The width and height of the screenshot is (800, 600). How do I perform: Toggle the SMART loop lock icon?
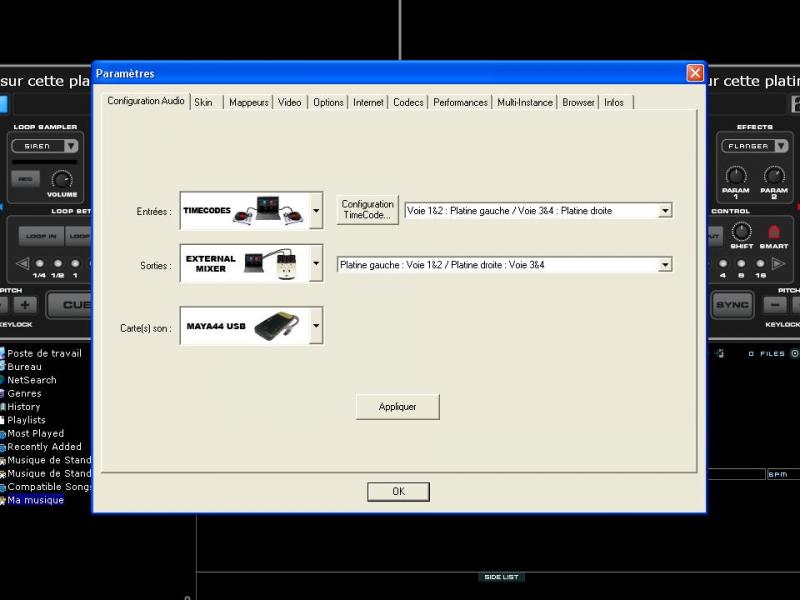pos(773,232)
